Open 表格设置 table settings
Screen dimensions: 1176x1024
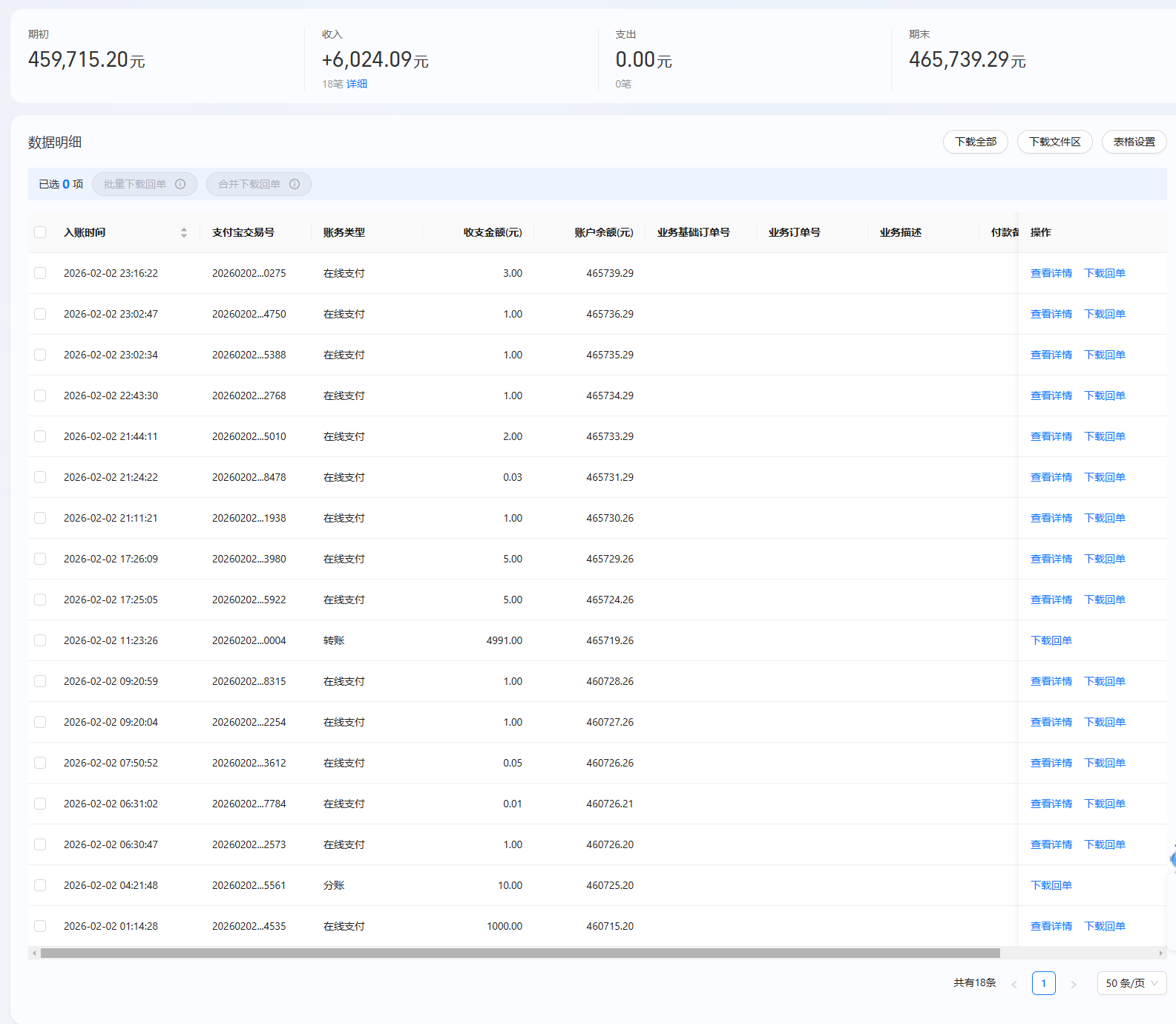(1134, 142)
